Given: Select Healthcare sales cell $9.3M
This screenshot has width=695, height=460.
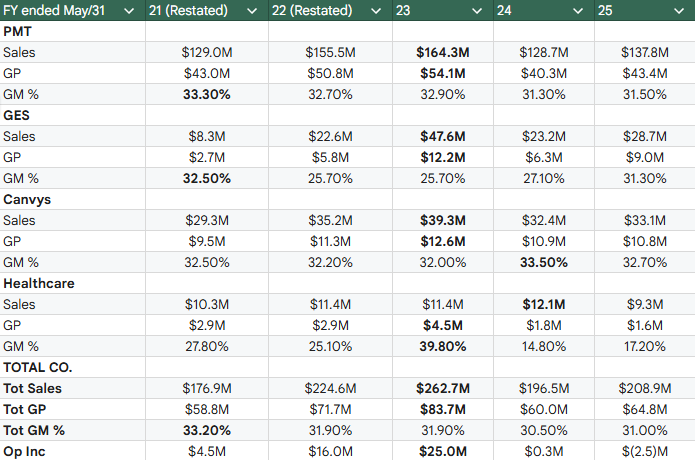Looking at the screenshot, I should tap(645, 304).
